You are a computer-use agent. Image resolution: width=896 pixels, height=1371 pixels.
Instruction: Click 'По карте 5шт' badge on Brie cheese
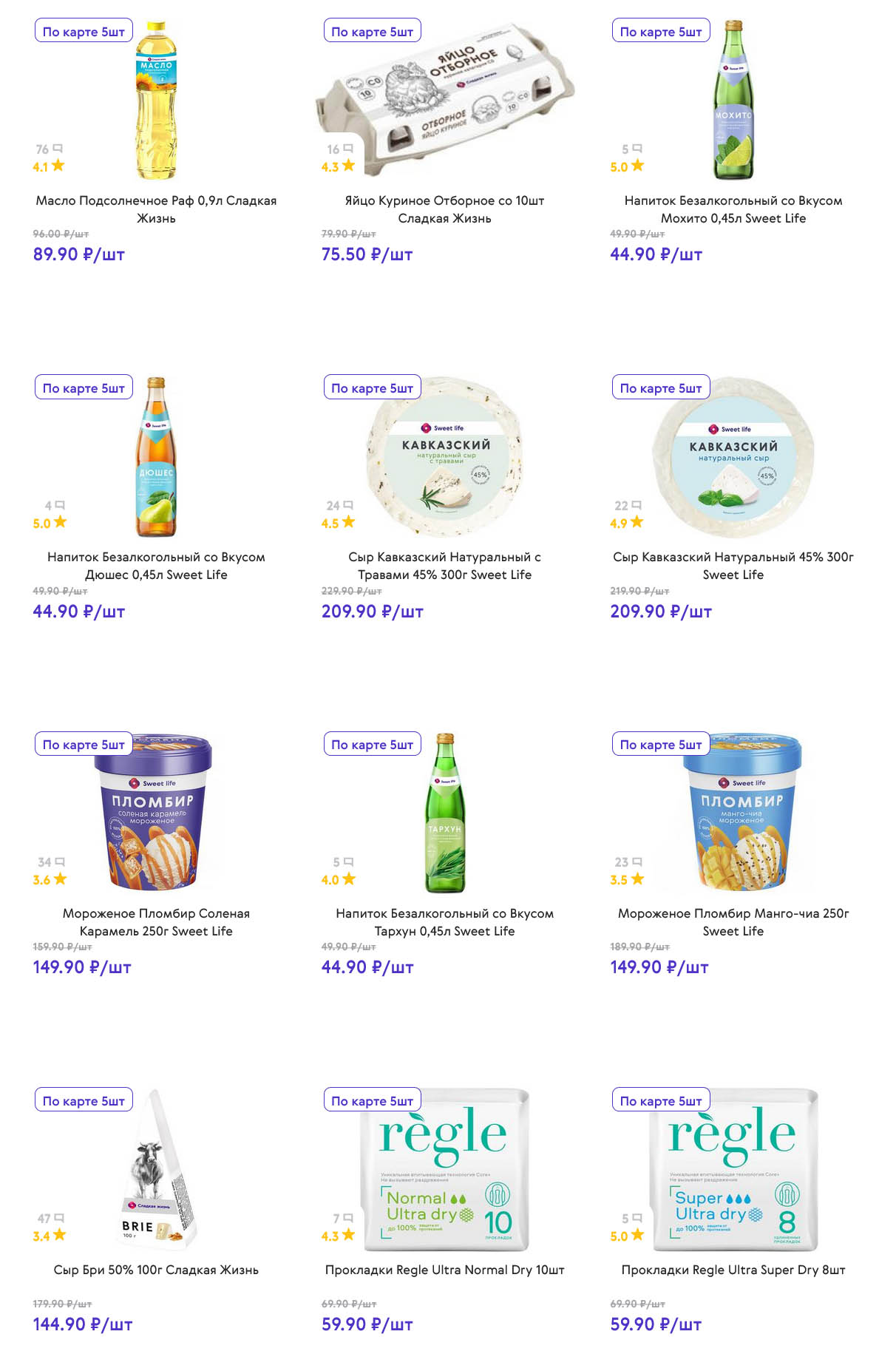pyautogui.click(x=84, y=1100)
